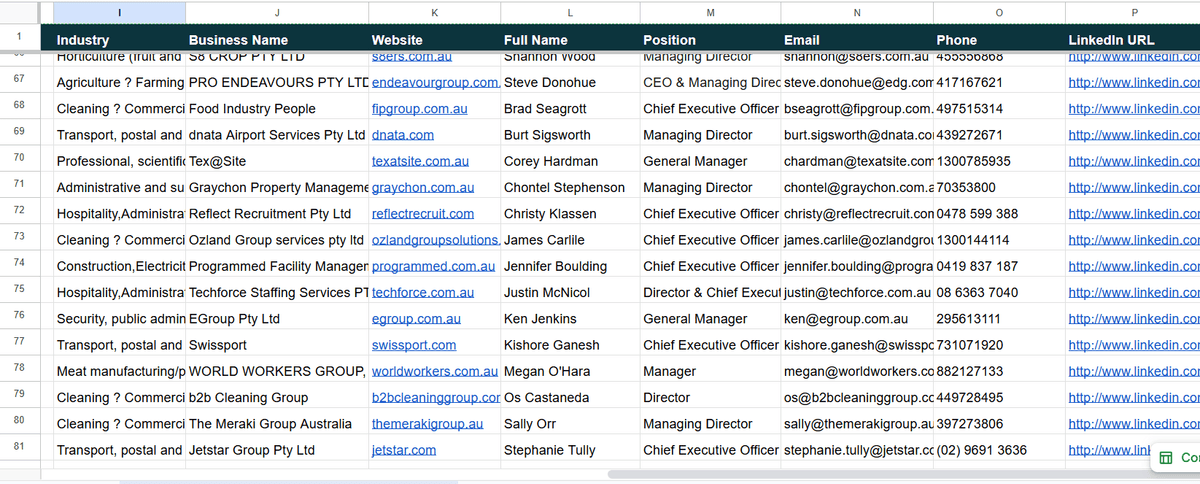Image resolution: width=1200 pixels, height=484 pixels.
Task: Select row 80 header number
Action: click(19, 423)
